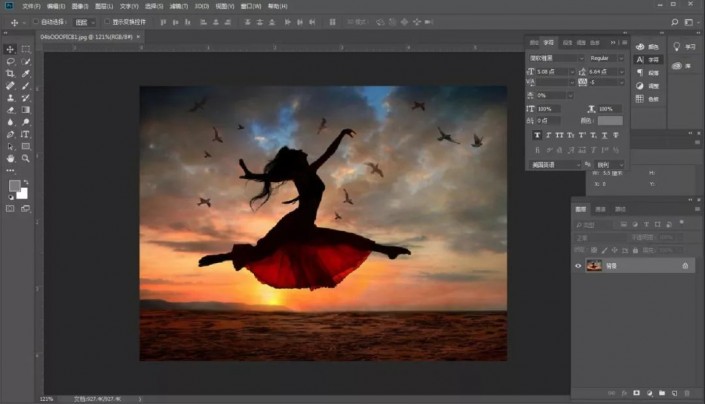The width and height of the screenshot is (705, 404).
Task: Select the Rectangular Marquee tool
Action: tap(25, 49)
